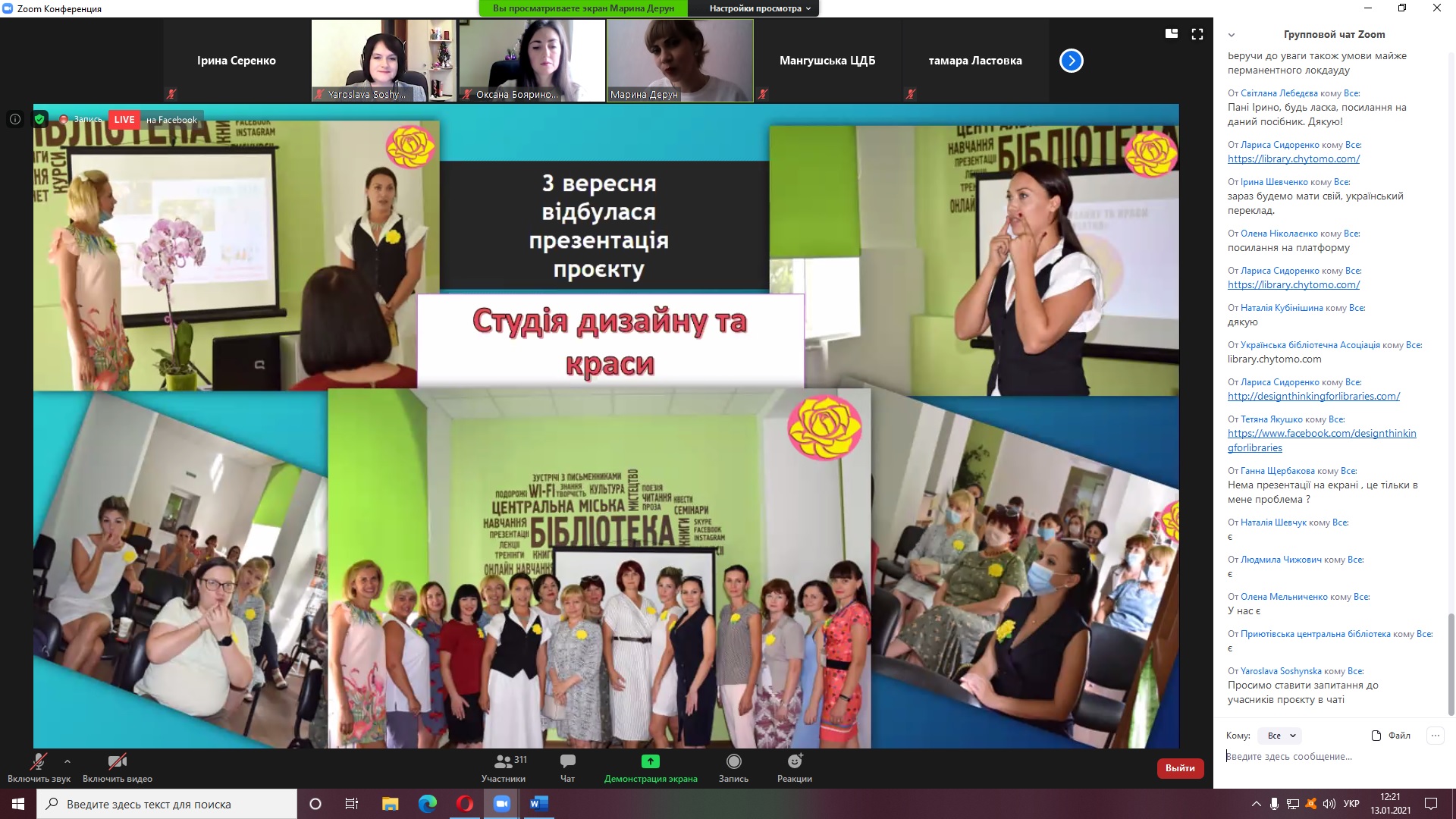Open chat more options ellipsis

tap(1435, 736)
